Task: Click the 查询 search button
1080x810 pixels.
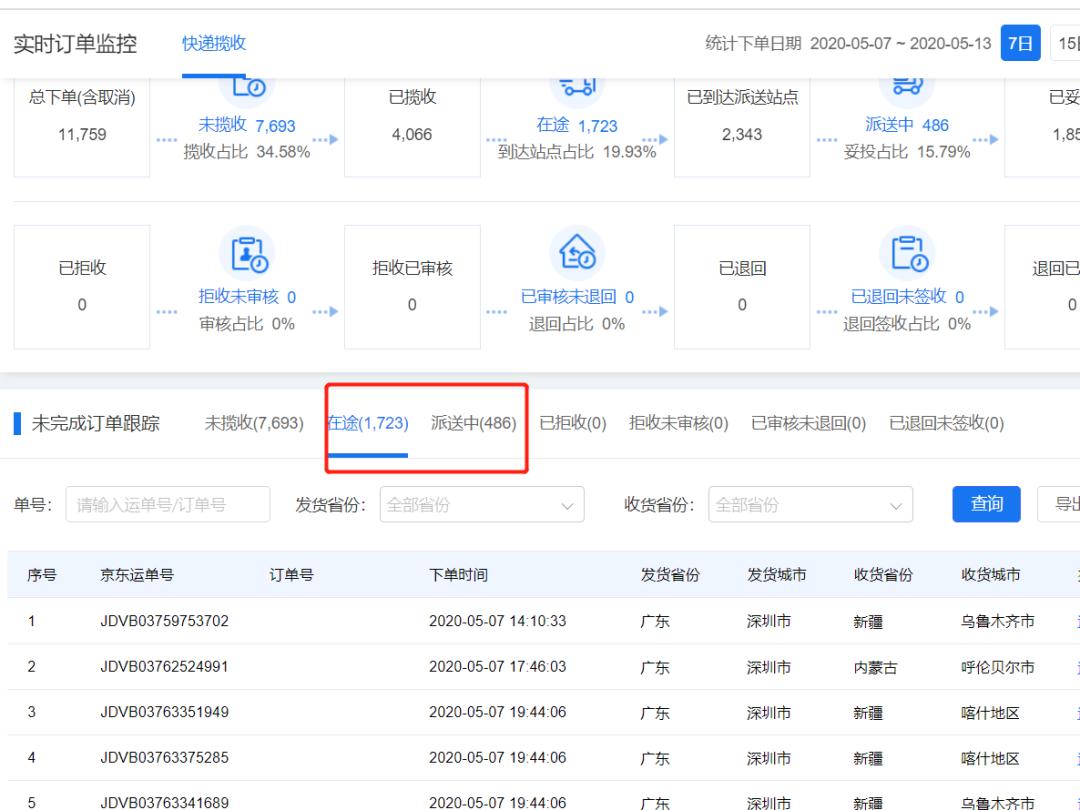Action: 986,504
